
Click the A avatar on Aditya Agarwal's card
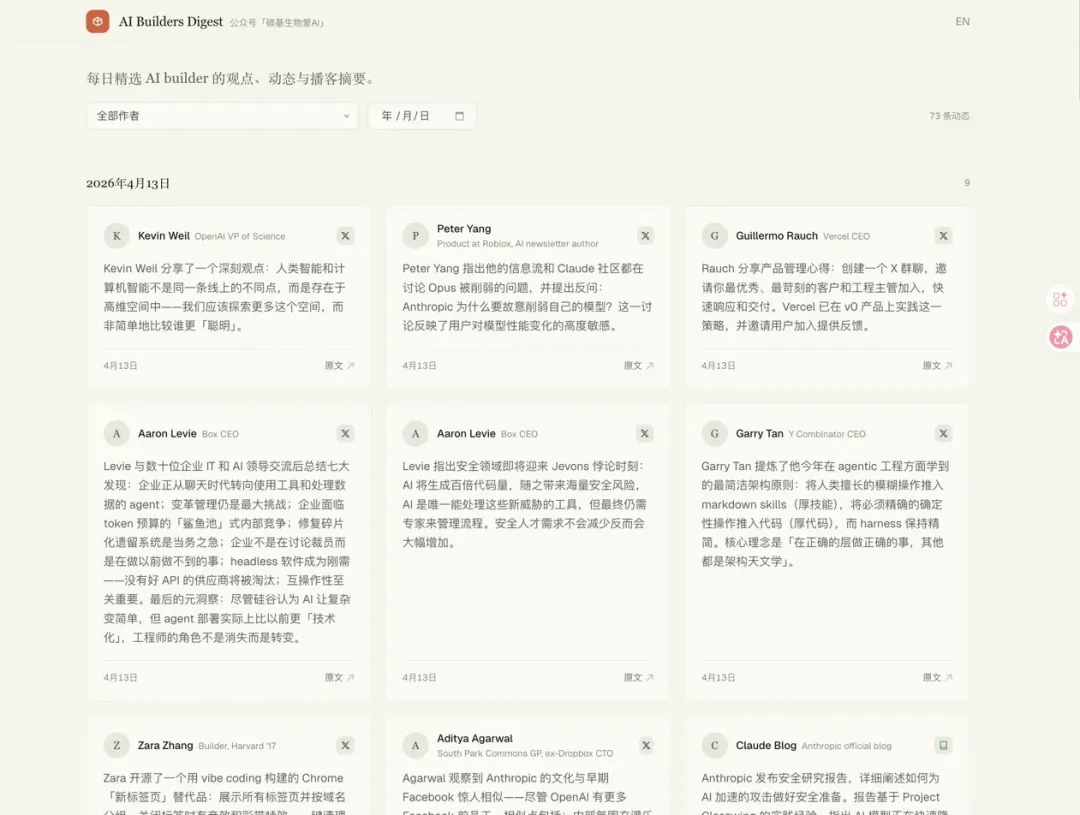[415, 745]
